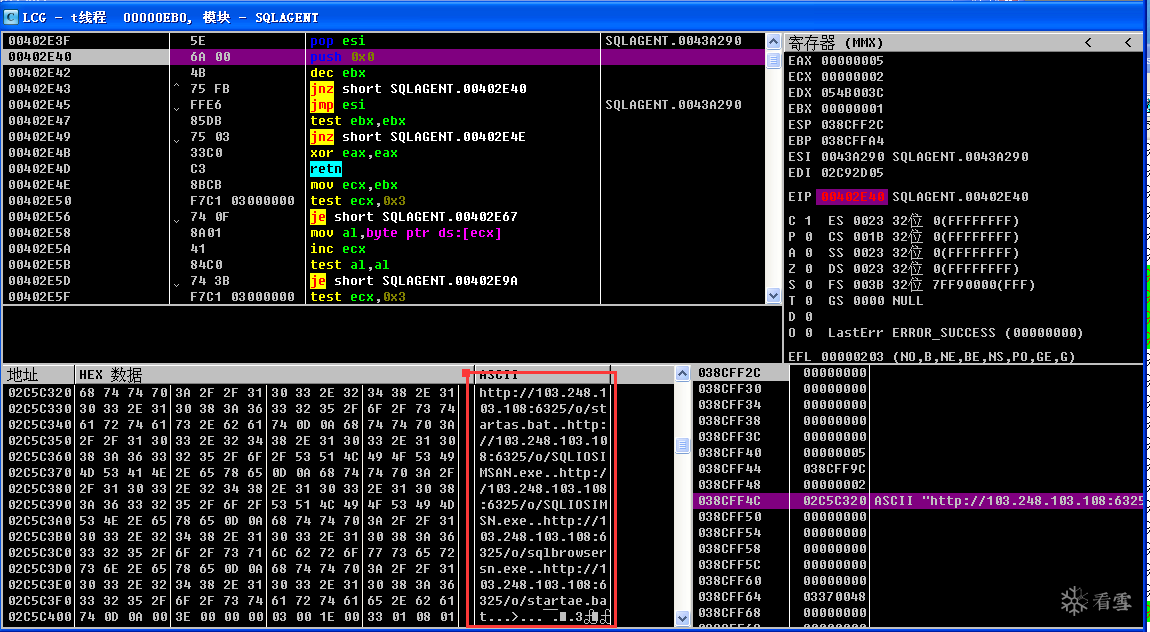
Task: Click hex bytes F7C1 03000000 at 00402E50
Action: tap(242, 201)
